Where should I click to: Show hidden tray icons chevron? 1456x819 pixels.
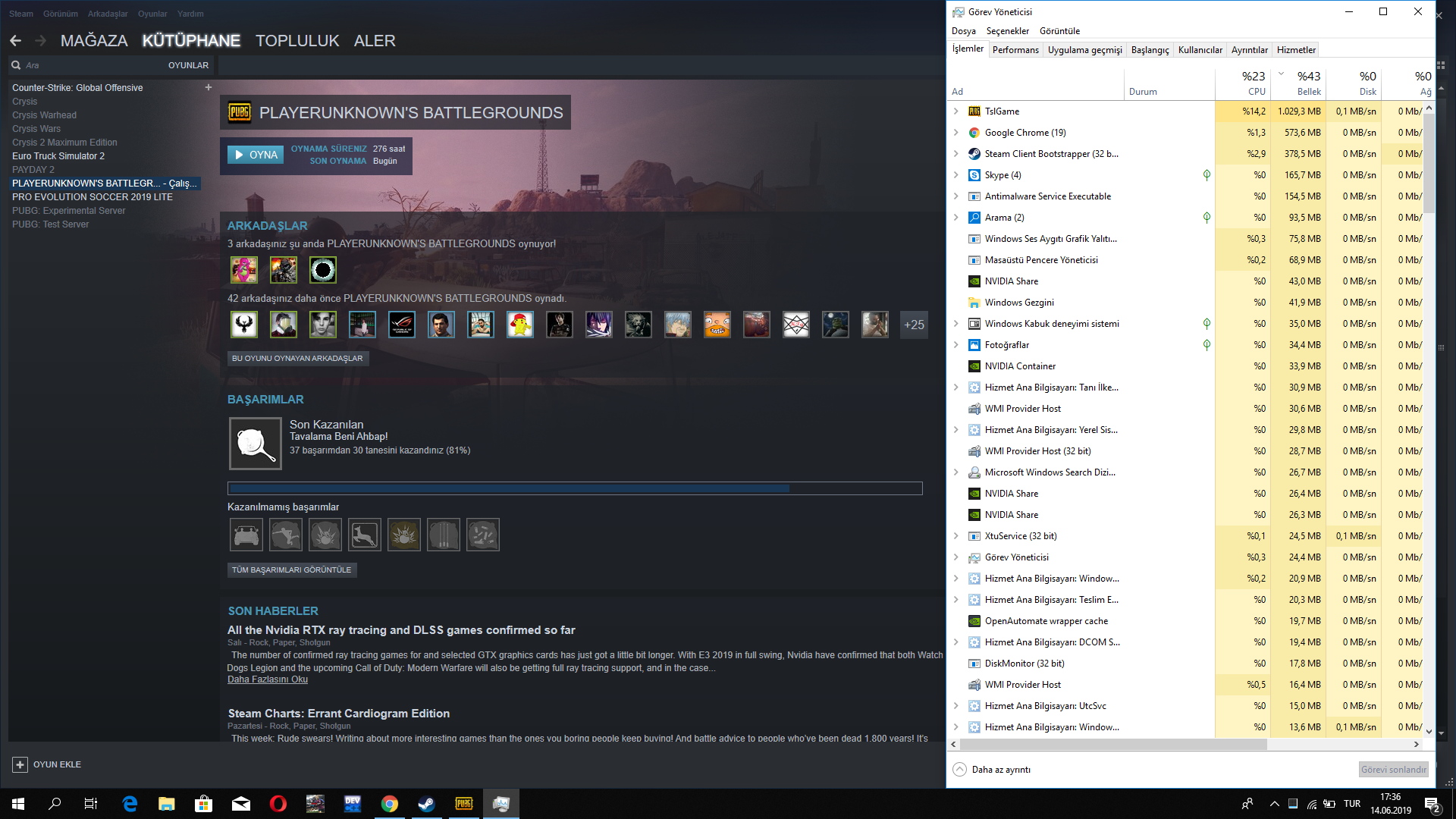[1274, 804]
